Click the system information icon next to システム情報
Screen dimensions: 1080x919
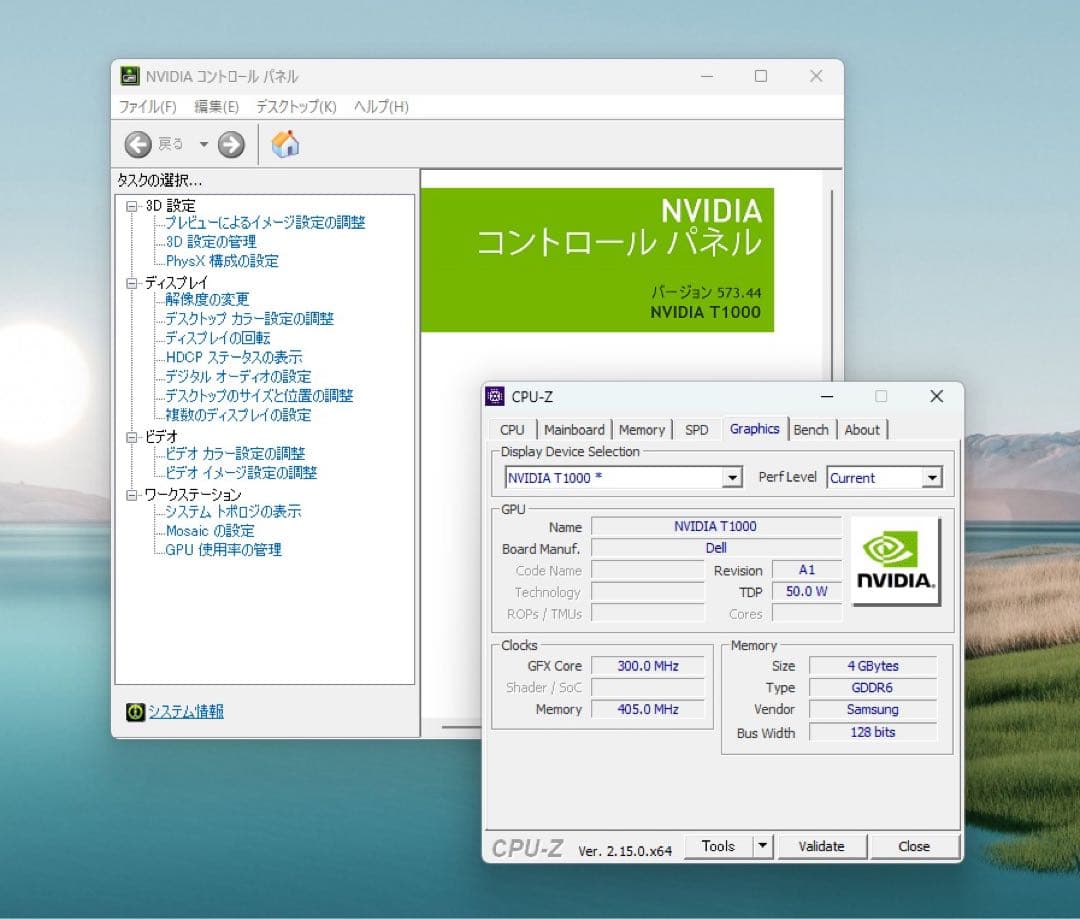tap(135, 712)
